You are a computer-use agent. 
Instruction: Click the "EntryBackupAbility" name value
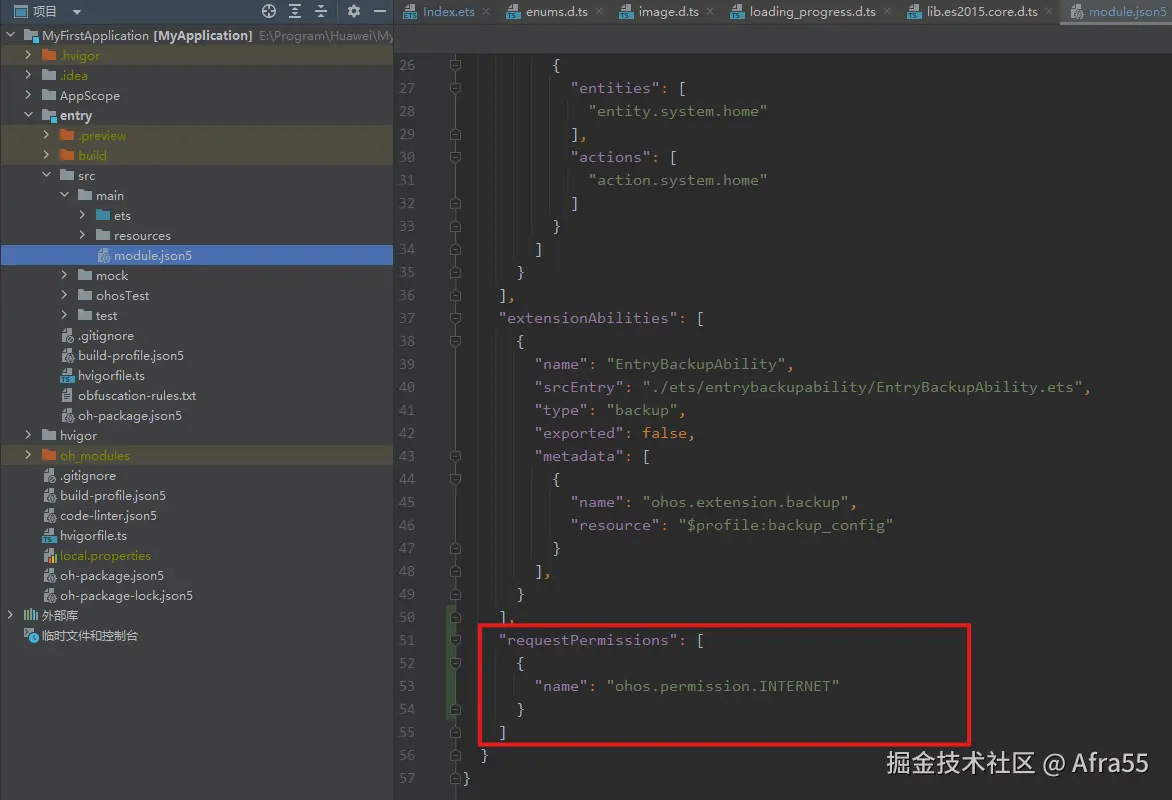[696, 364]
